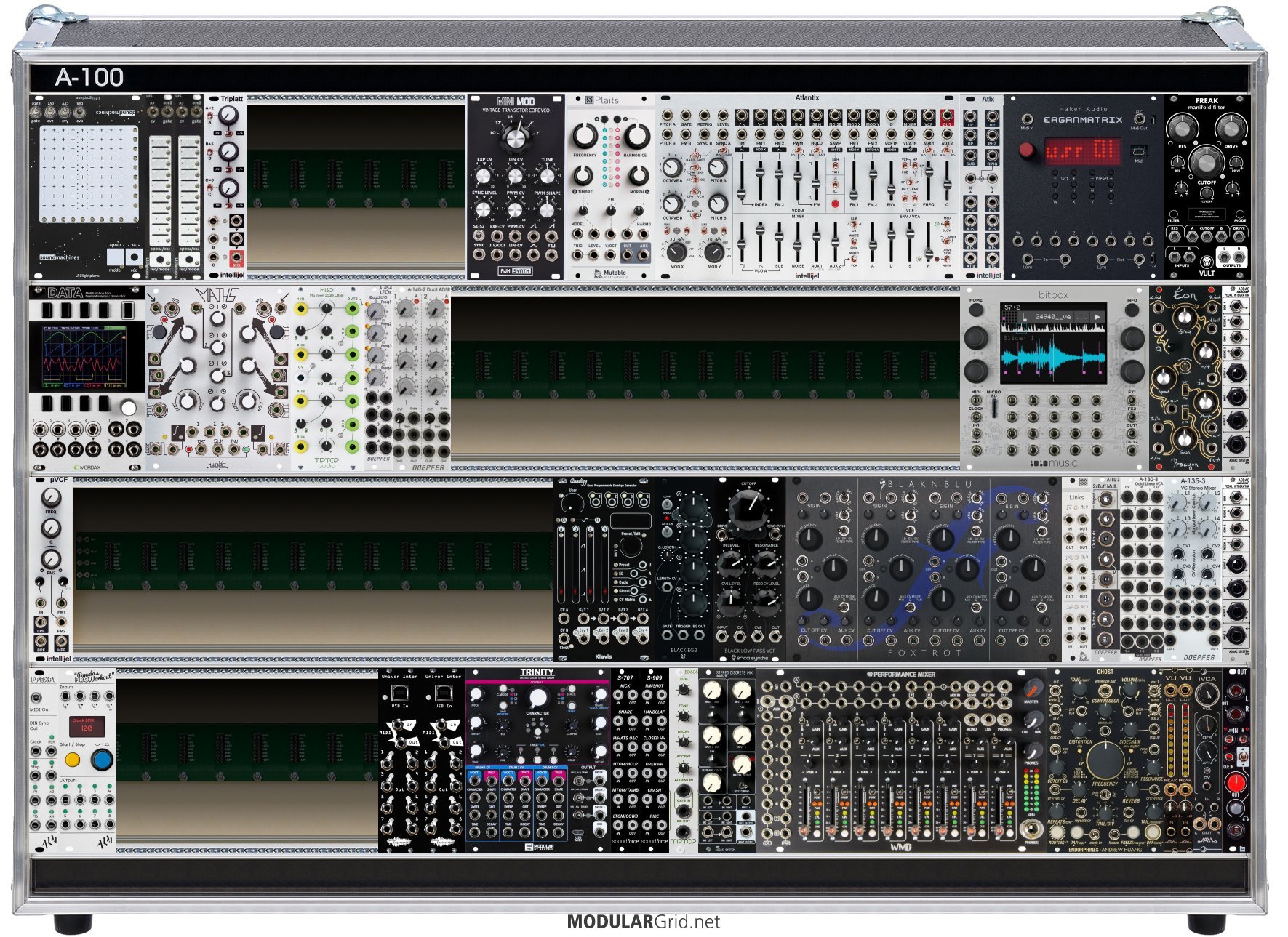This screenshot has height=937, width=1288.
Task: Click the large red knob on OUT module
Action: click(x=1236, y=782)
